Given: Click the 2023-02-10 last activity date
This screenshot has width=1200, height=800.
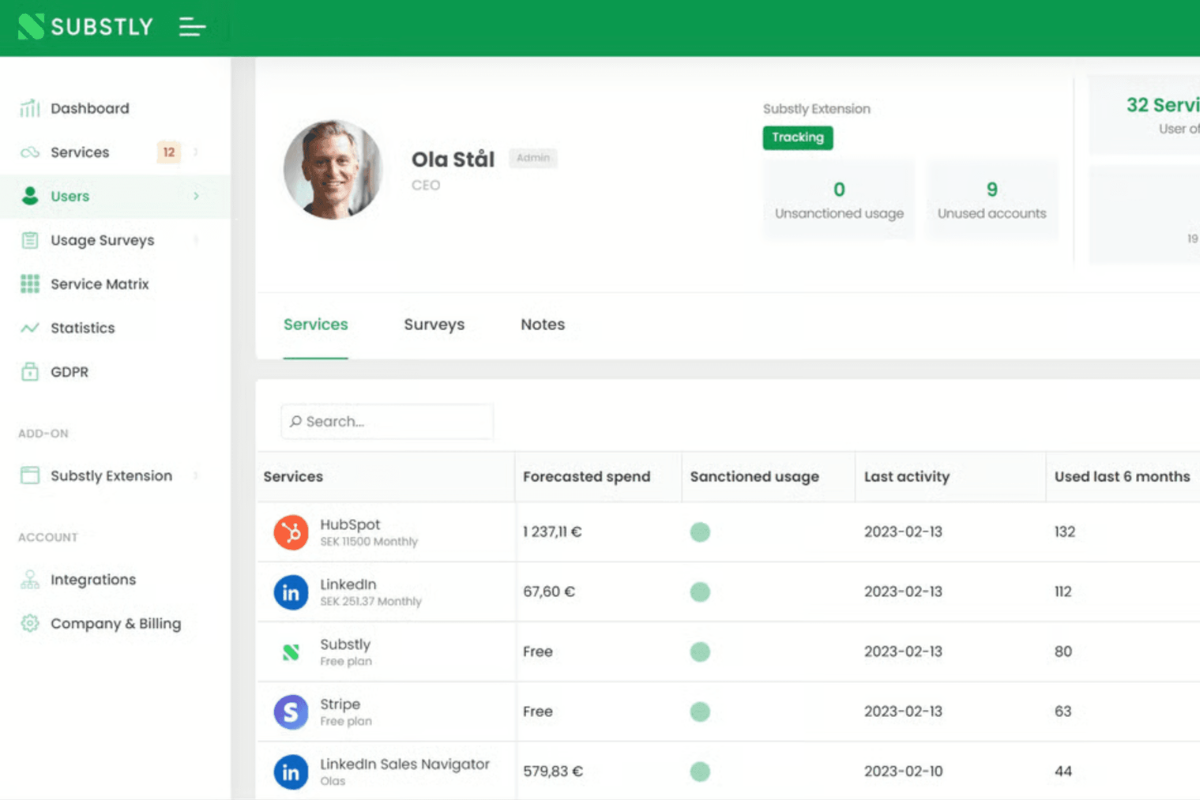Looking at the screenshot, I should [x=903, y=772].
